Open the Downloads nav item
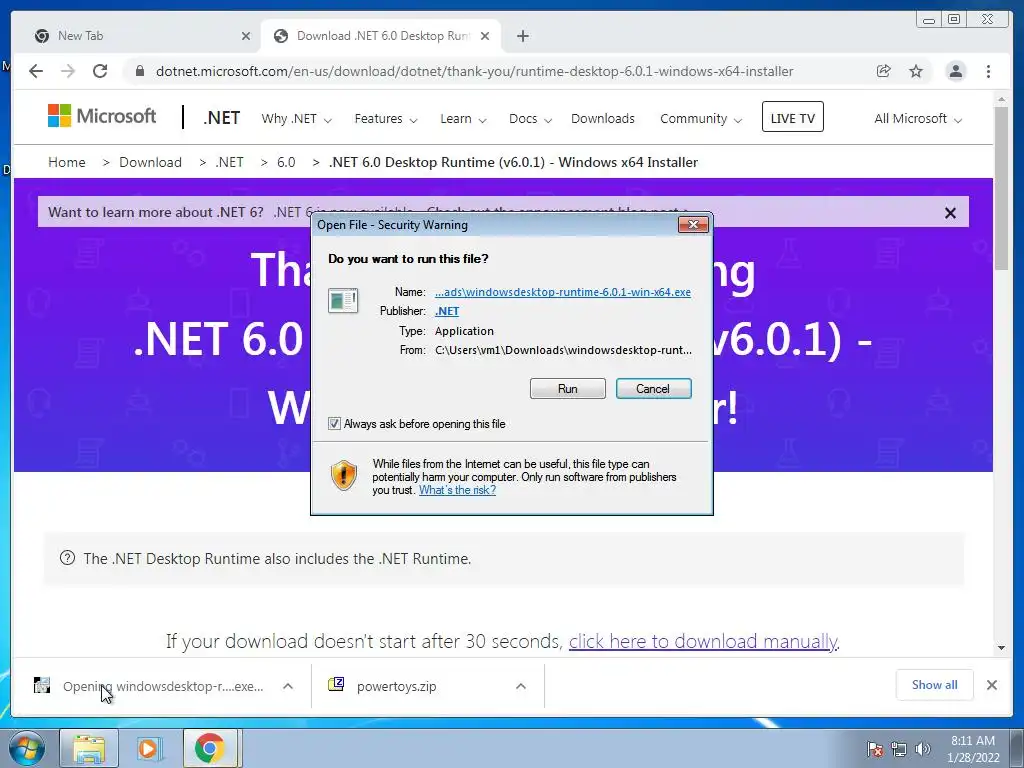Image resolution: width=1024 pixels, height=768 pixels. pos(603,119)
